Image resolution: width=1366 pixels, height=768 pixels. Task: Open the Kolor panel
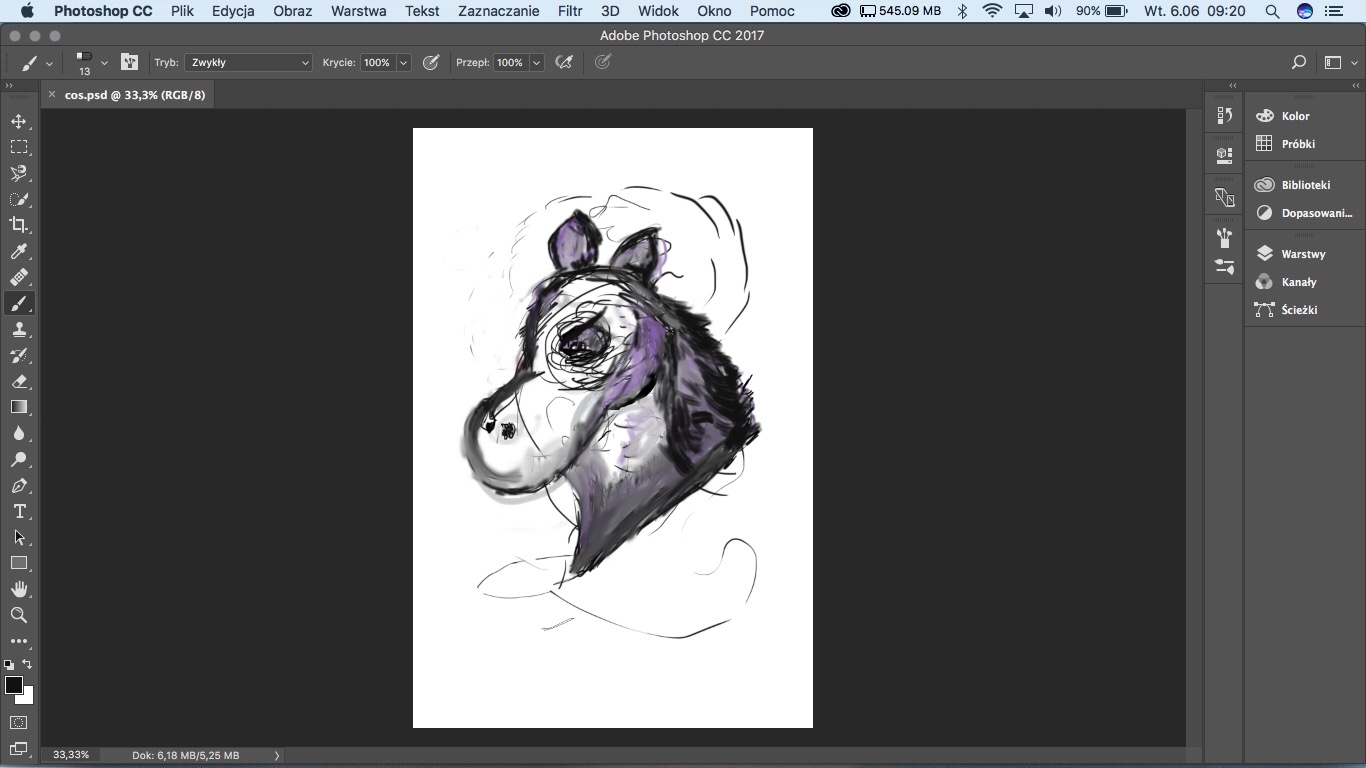click(x=1295, y=116)
